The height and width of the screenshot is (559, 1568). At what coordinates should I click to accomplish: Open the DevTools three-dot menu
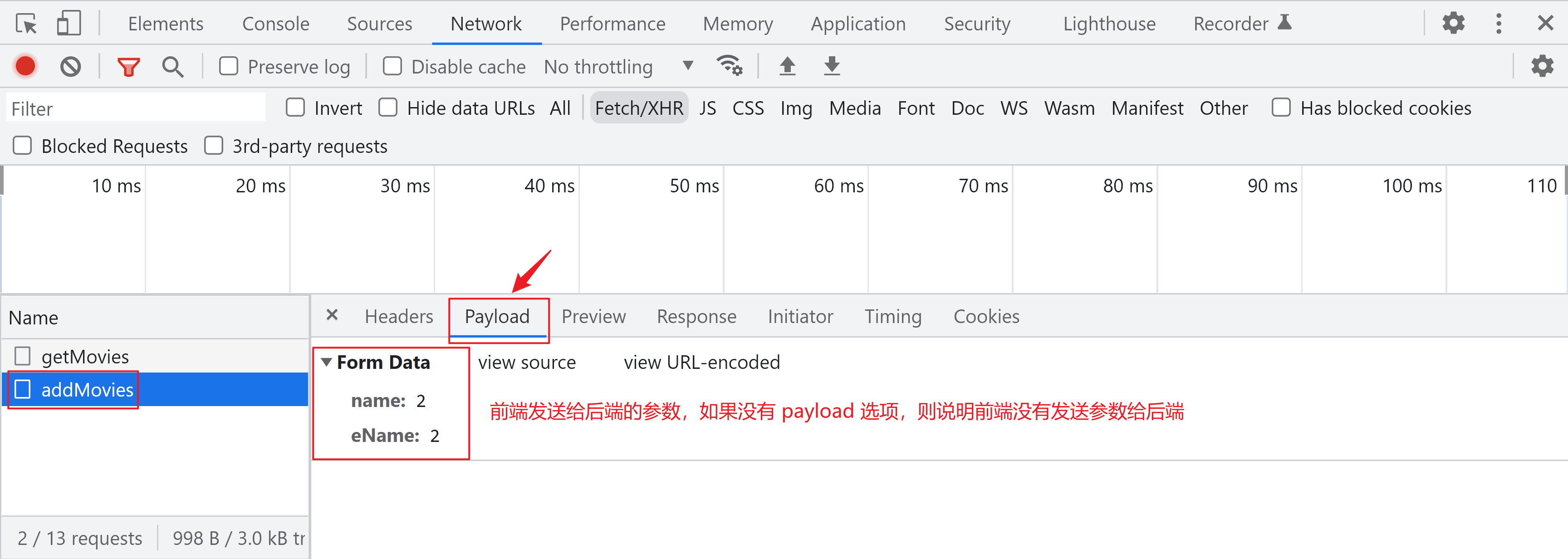1499,24
